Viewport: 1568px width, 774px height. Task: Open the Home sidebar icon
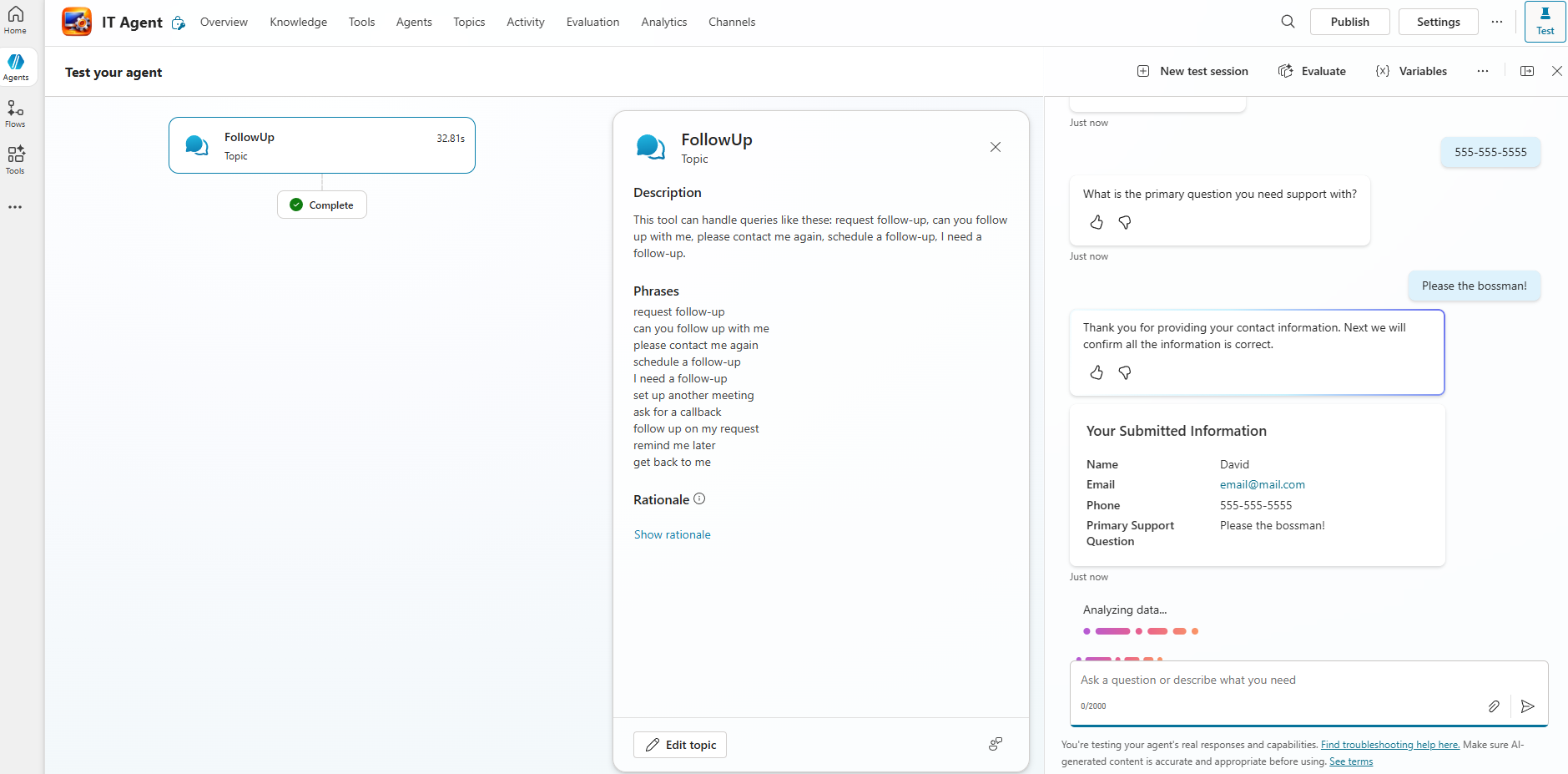click(x=15, y=19)
